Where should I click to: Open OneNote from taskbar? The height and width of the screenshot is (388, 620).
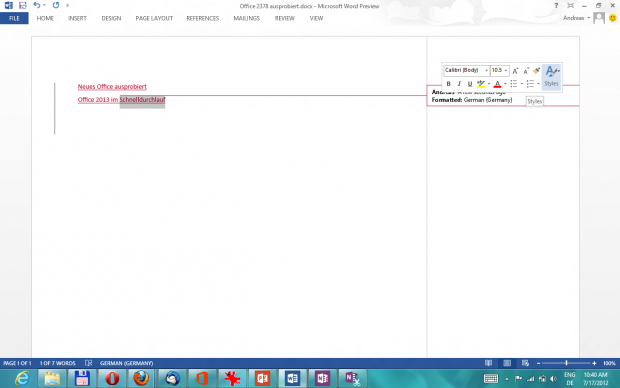click(322, 379)
